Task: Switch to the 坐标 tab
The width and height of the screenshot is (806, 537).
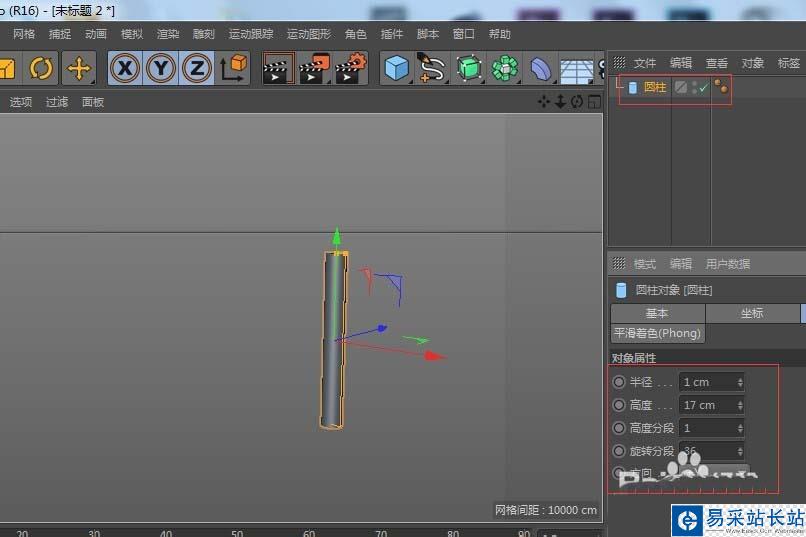Action: tap(753, 313)
